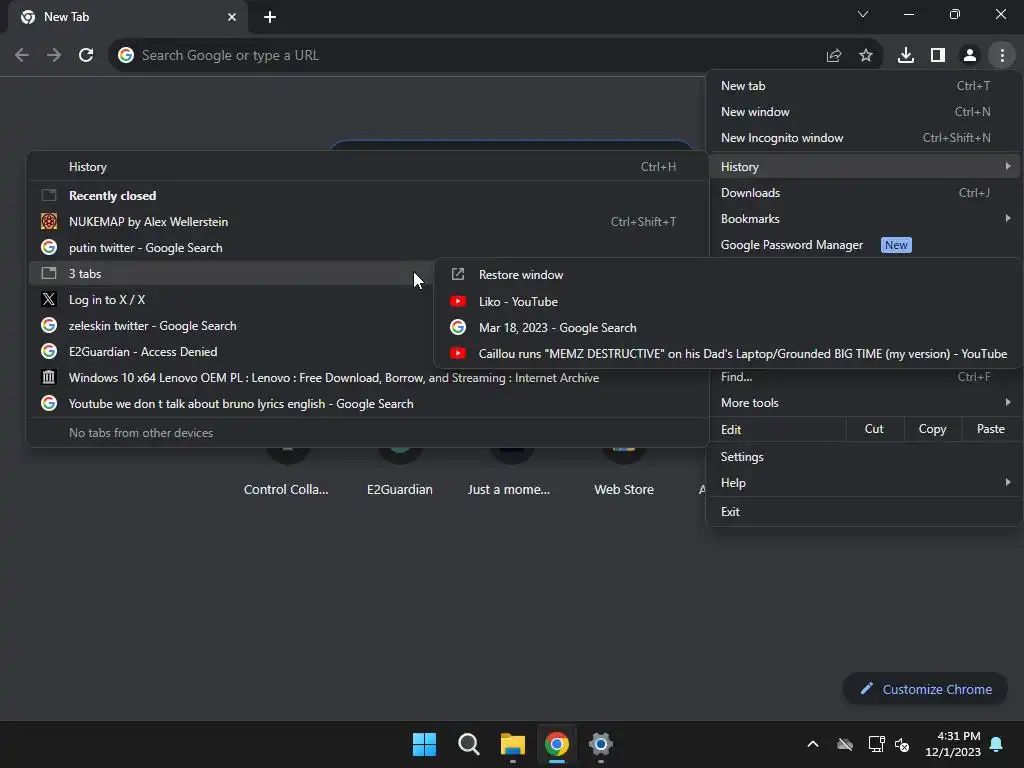Click the Paste button in Edit row
The width and height of the screenshot is (1024, 768).
point(991,429)
